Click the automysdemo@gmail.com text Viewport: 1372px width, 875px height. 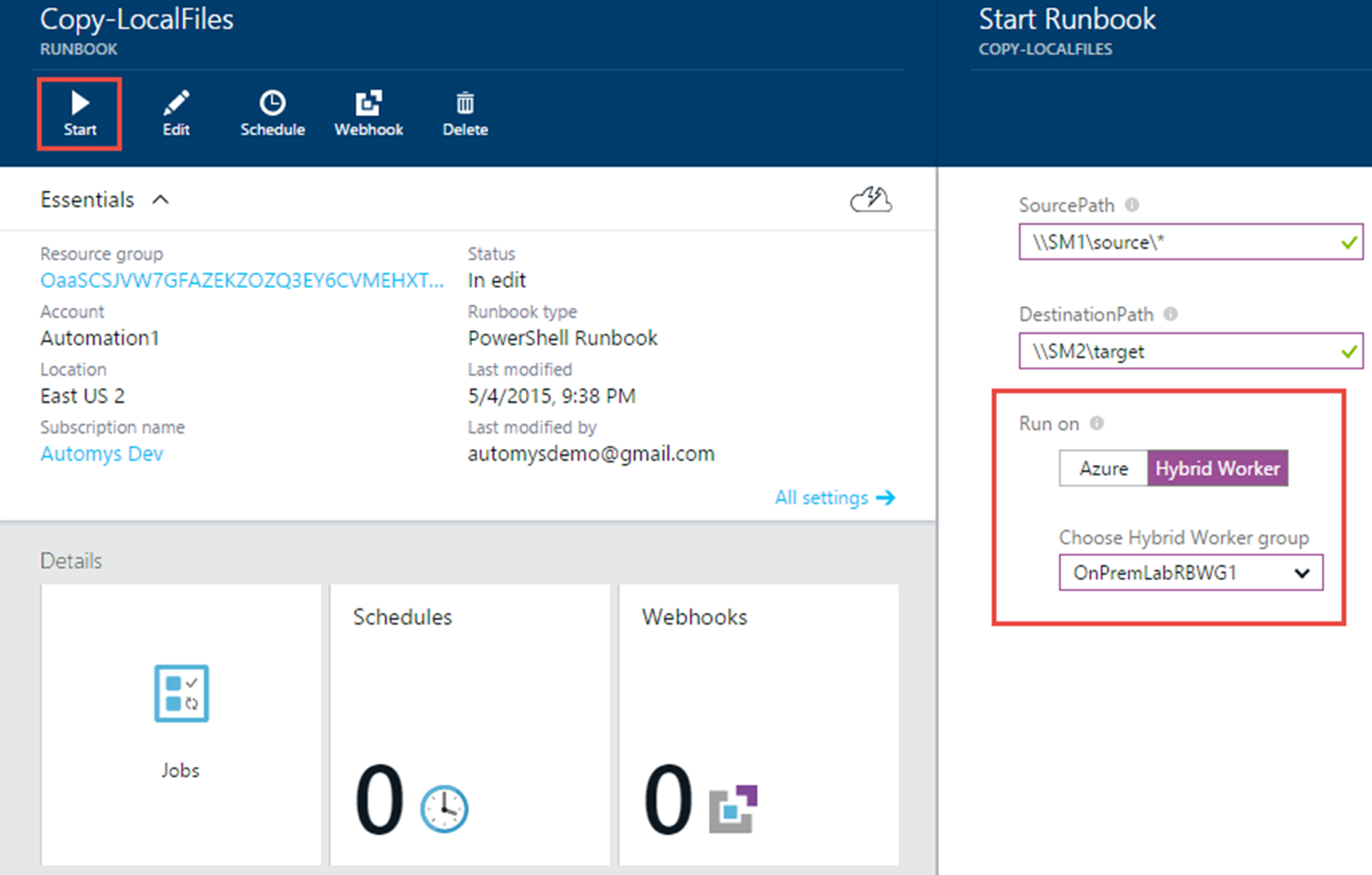click(x=591, y=453)
